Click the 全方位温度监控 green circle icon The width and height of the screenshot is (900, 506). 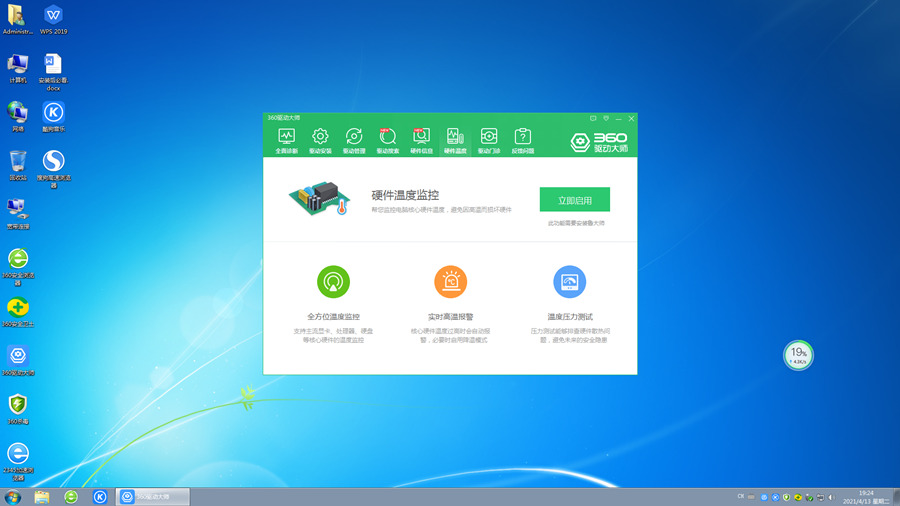(333, 282)
